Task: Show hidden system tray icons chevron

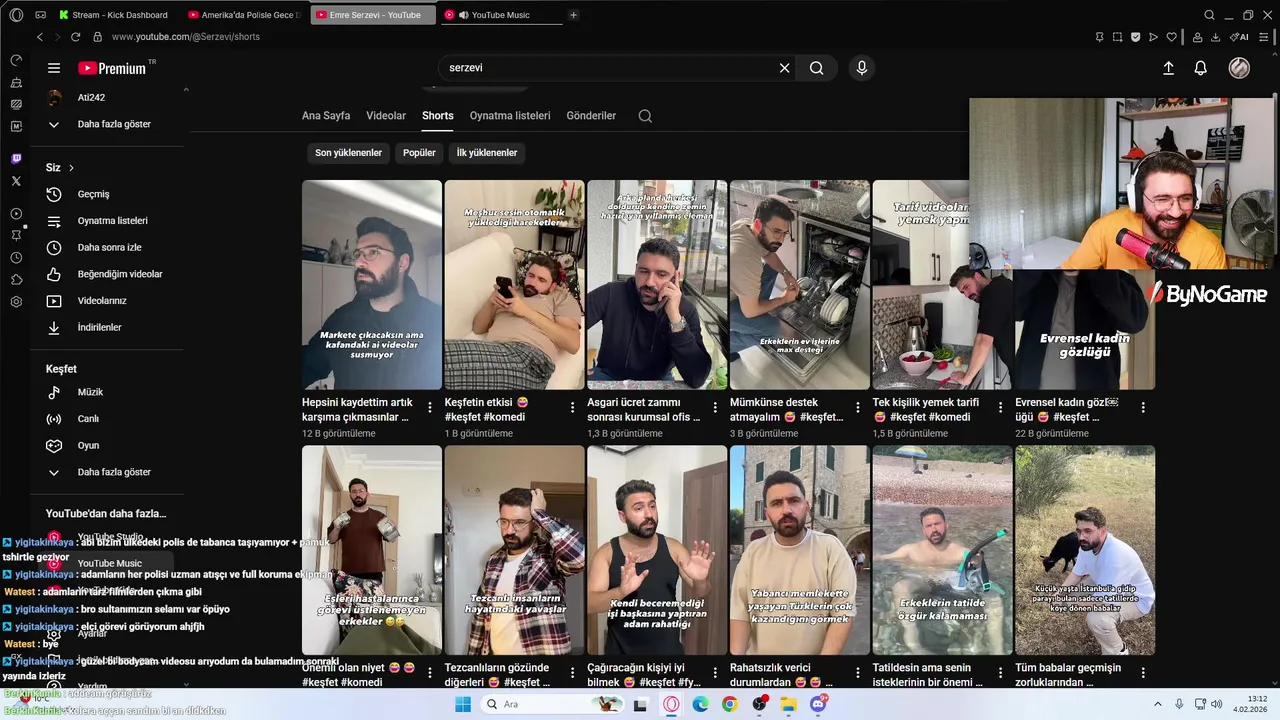Action: tap(1158, 704)
